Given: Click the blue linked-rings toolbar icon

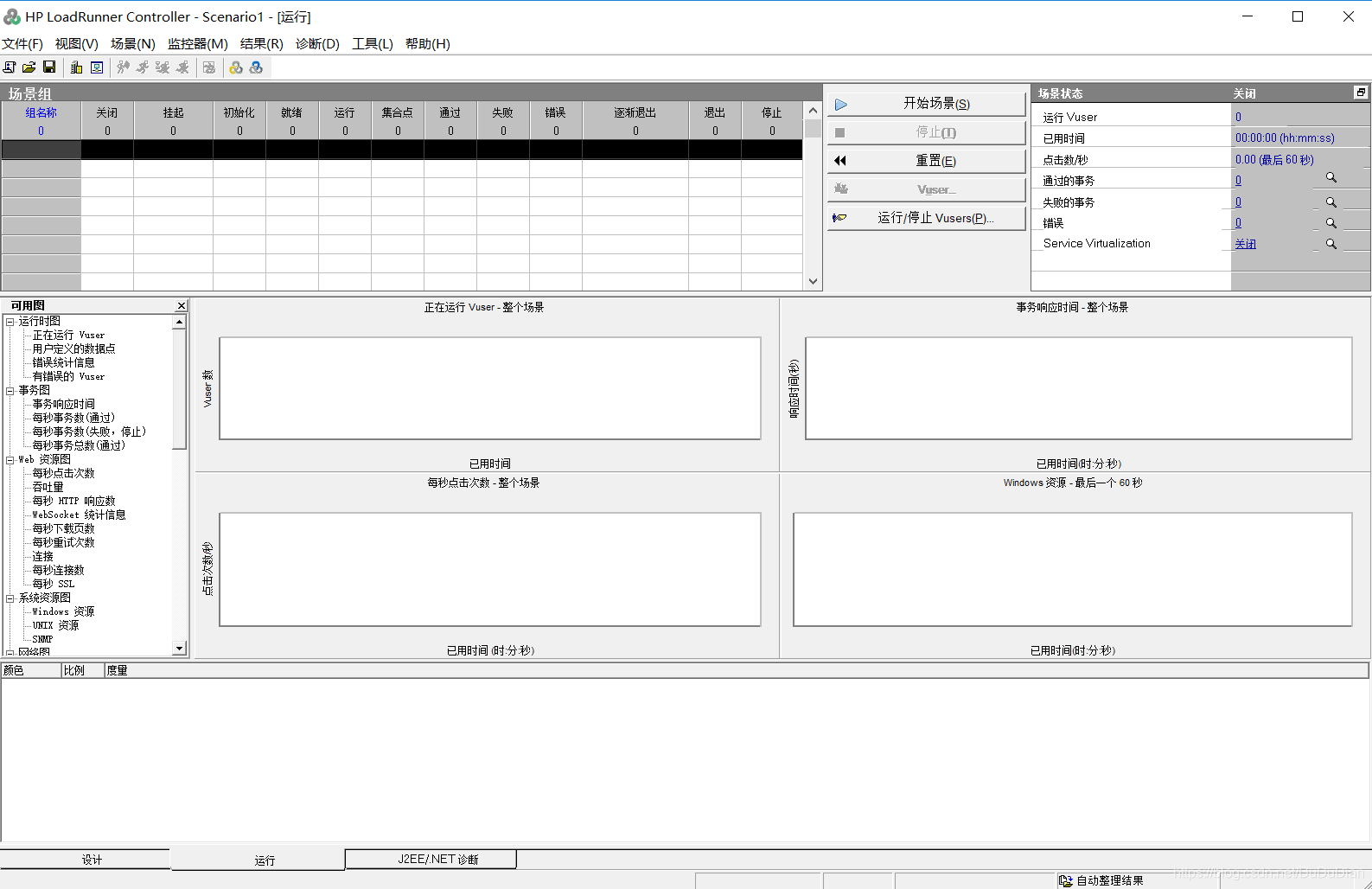Looking at the screenshot, I should pos(256,67).
